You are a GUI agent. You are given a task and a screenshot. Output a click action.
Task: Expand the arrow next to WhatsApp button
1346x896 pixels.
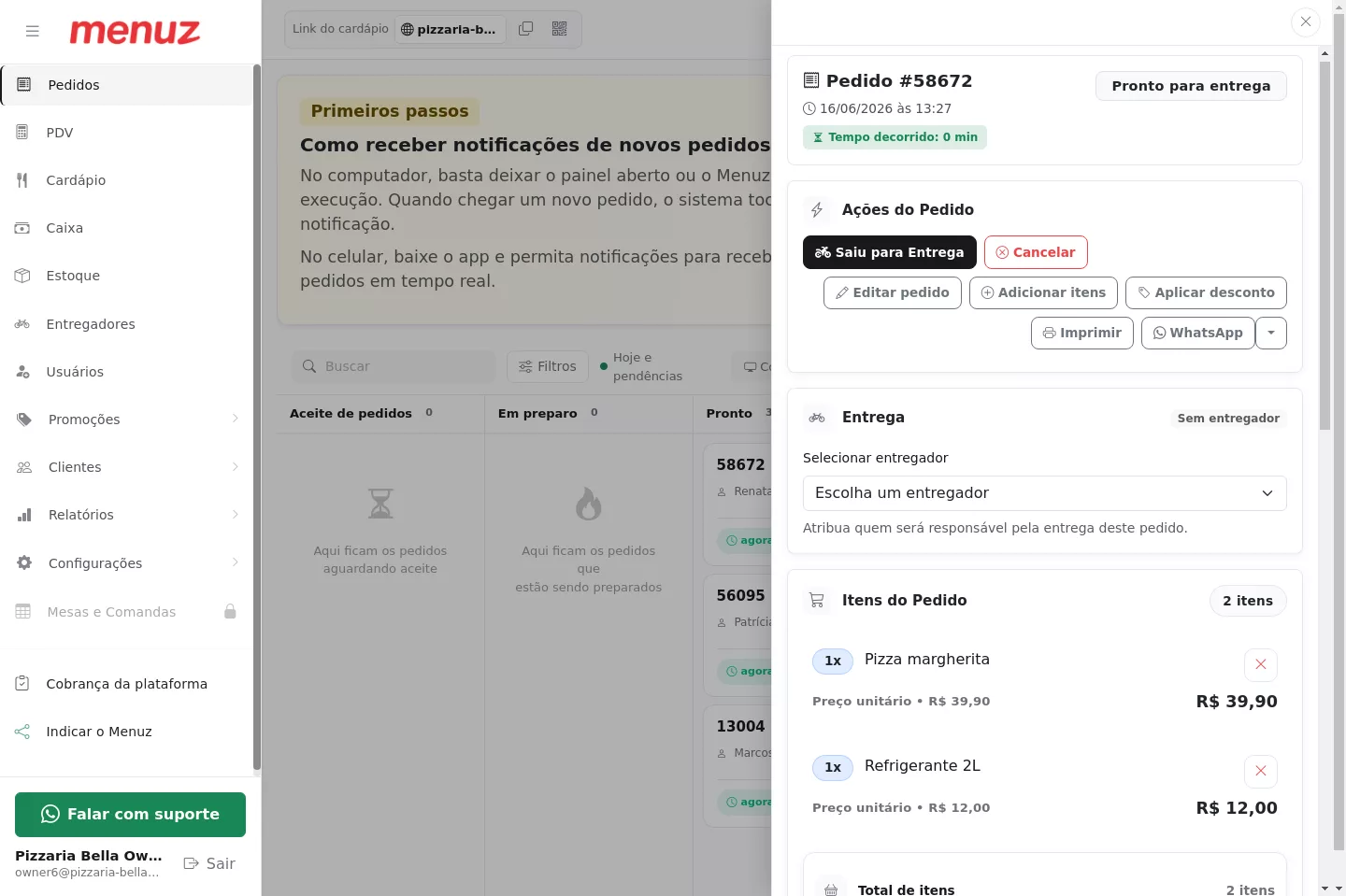[1271, 333]
